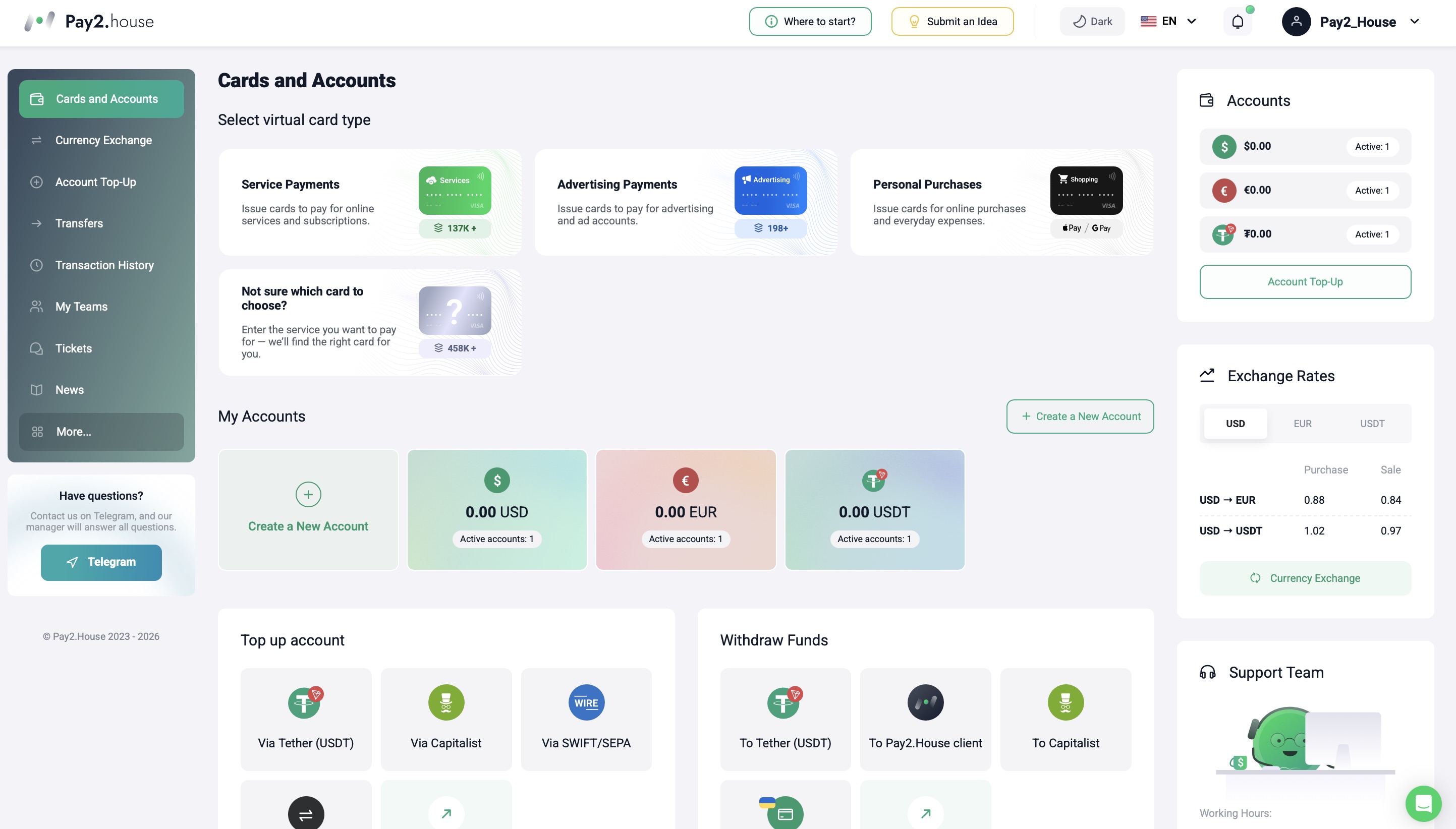This screenshot has height=829, width=1456.
Task: Click the Active: 1 badge for ₮0.00
Action: pyautogui.click(x=1372, y=234)
